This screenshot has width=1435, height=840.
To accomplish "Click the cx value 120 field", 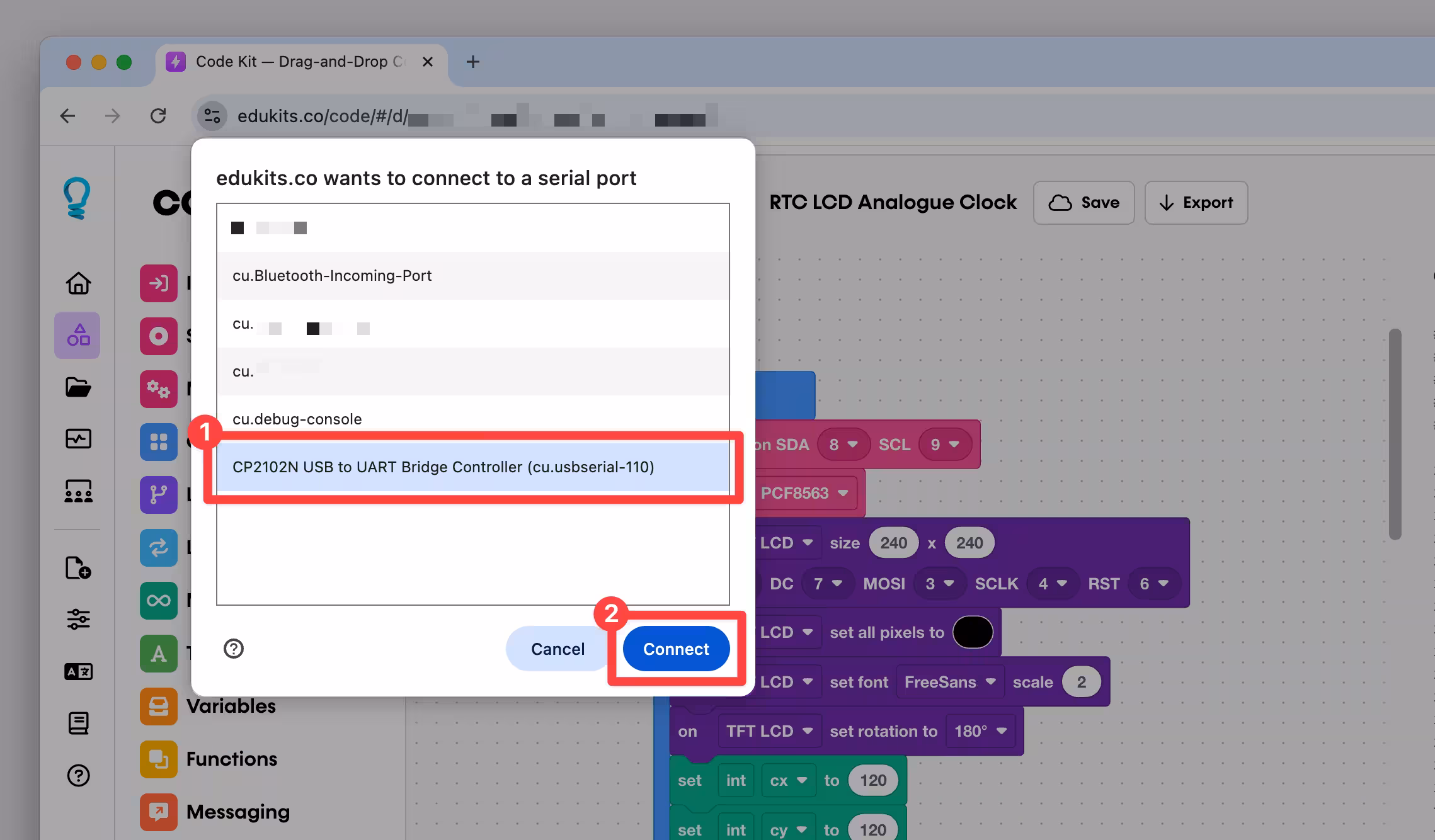I will tap(873, 780).
